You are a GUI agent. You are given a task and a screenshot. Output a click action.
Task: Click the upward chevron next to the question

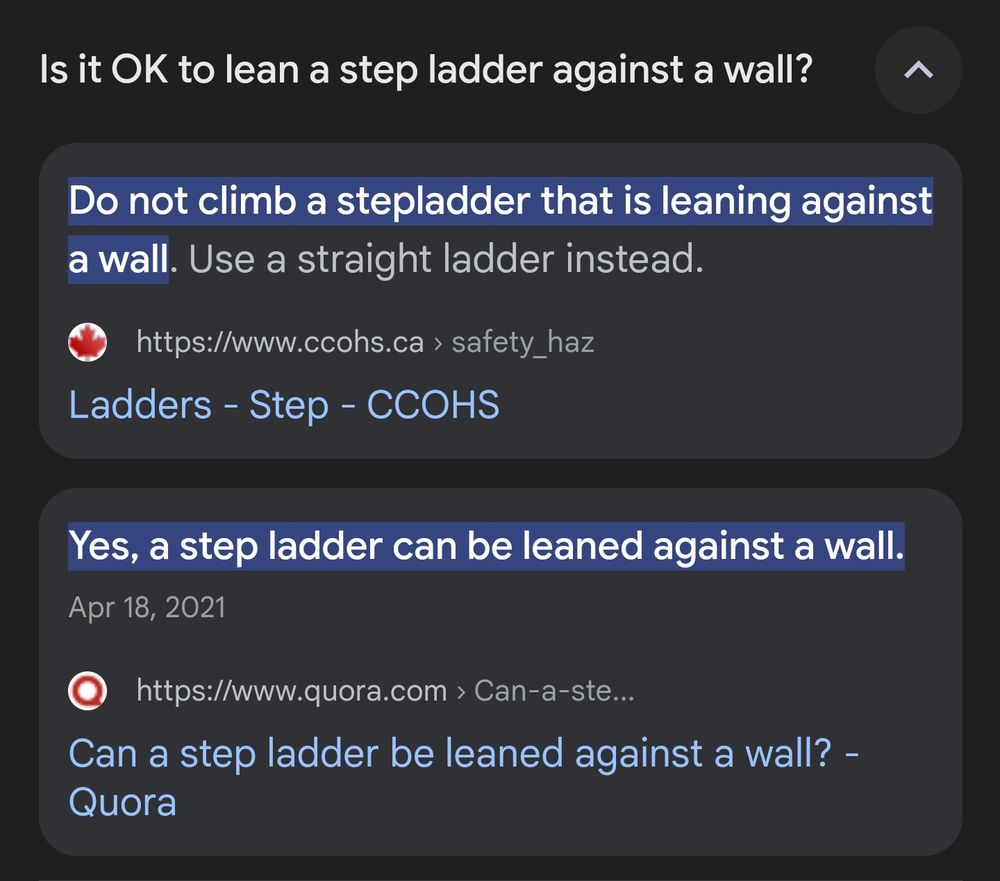point(917,70)
